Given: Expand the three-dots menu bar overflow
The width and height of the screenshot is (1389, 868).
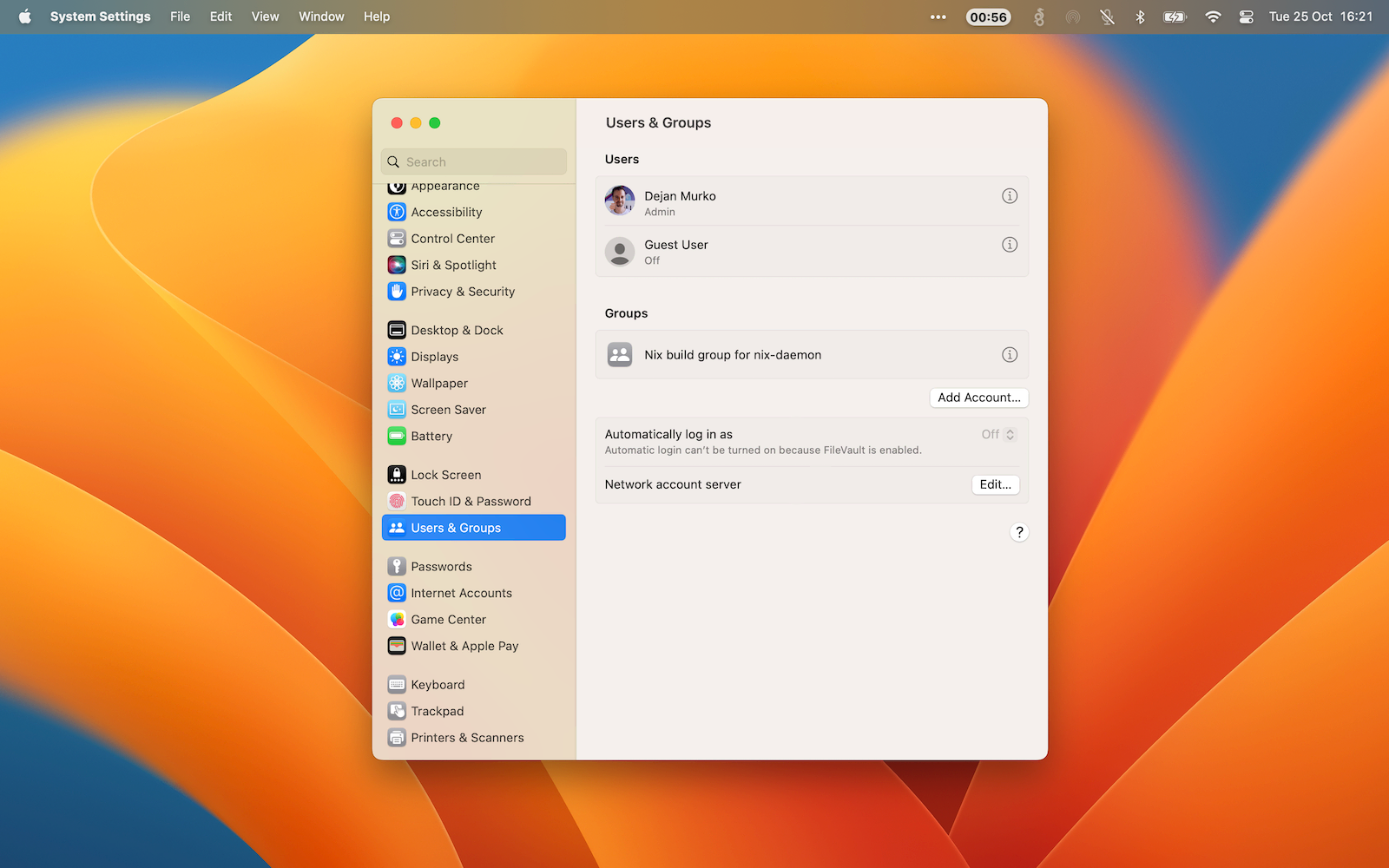Looking at the screenshot, I should point(938,16).
